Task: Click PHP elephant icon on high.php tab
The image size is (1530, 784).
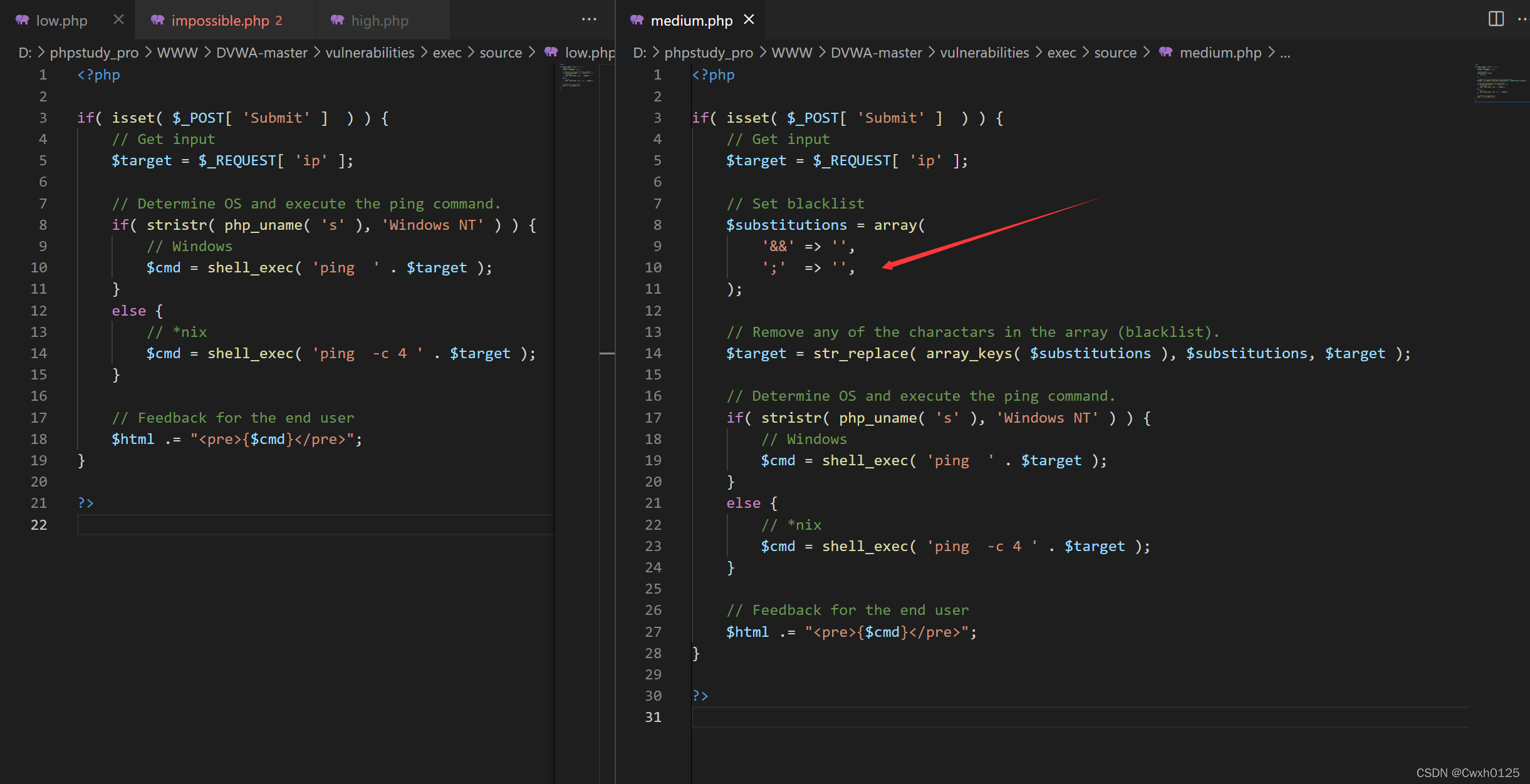Action: click(x=337, y=20)
